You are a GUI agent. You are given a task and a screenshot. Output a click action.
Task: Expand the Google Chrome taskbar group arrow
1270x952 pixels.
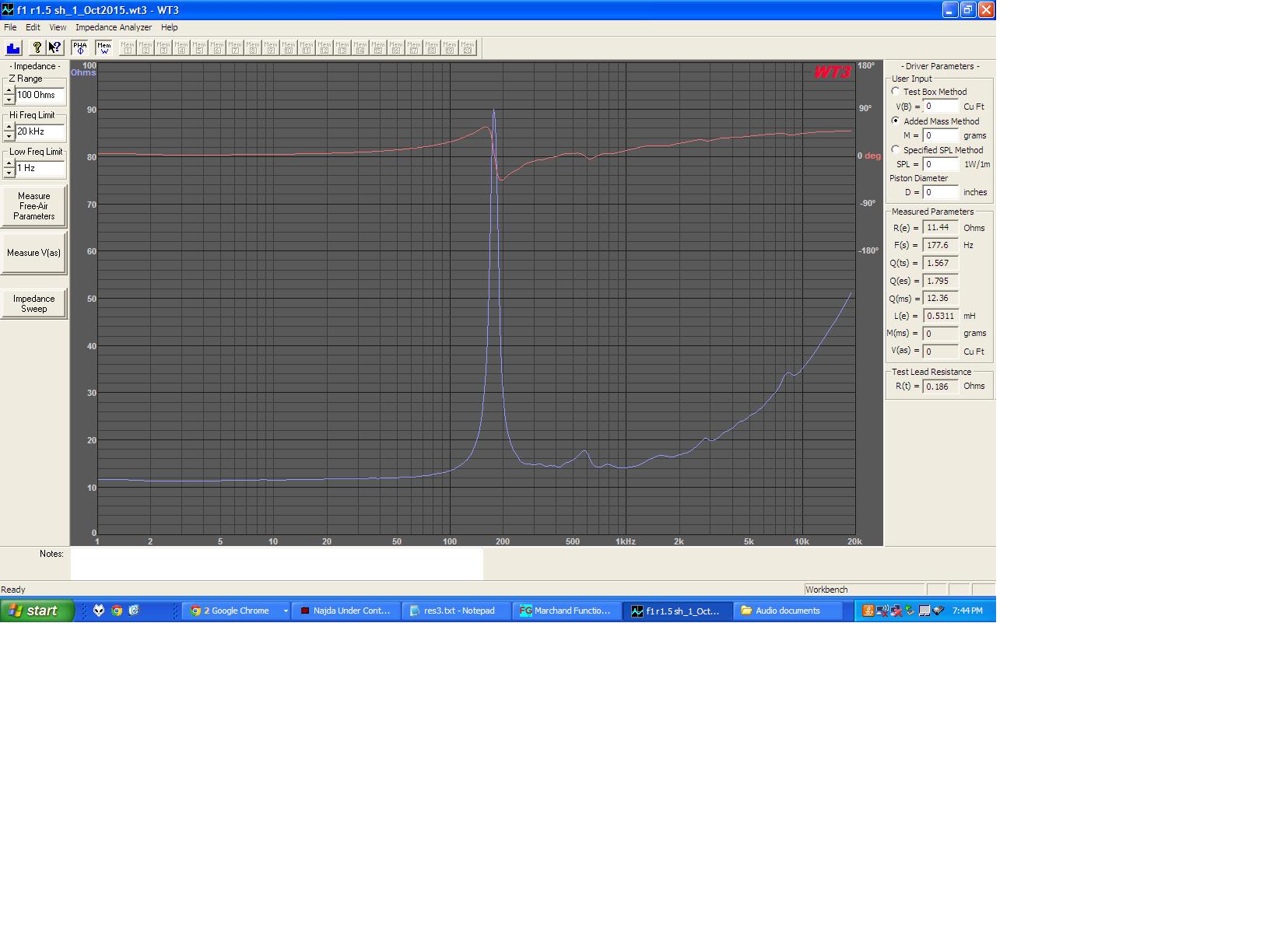[x=286, y=611]
